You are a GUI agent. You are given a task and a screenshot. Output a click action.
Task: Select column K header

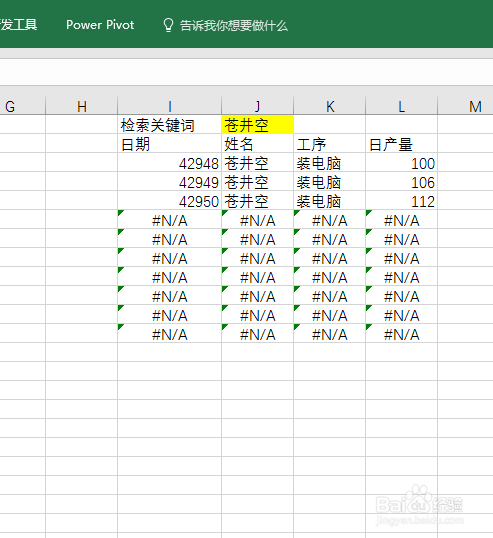pyautogui.click(x=330, y=106)
